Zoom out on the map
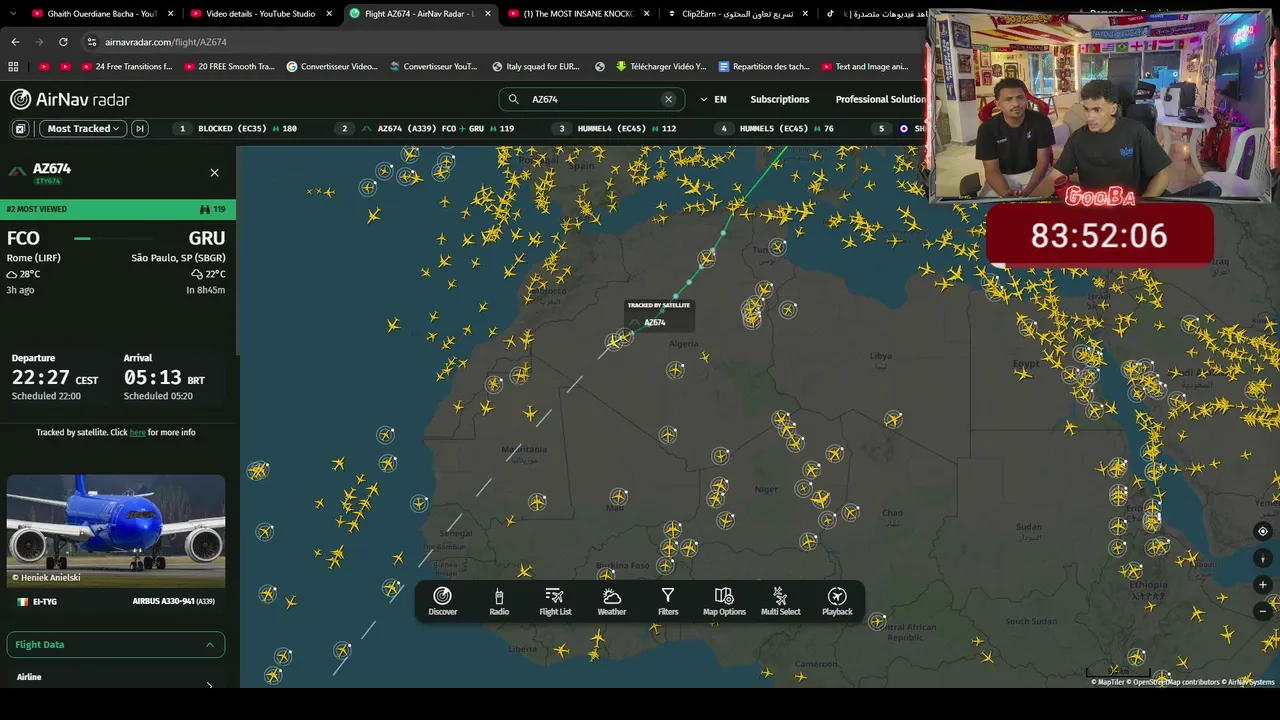1280x720 pixels. (1263, 610)
